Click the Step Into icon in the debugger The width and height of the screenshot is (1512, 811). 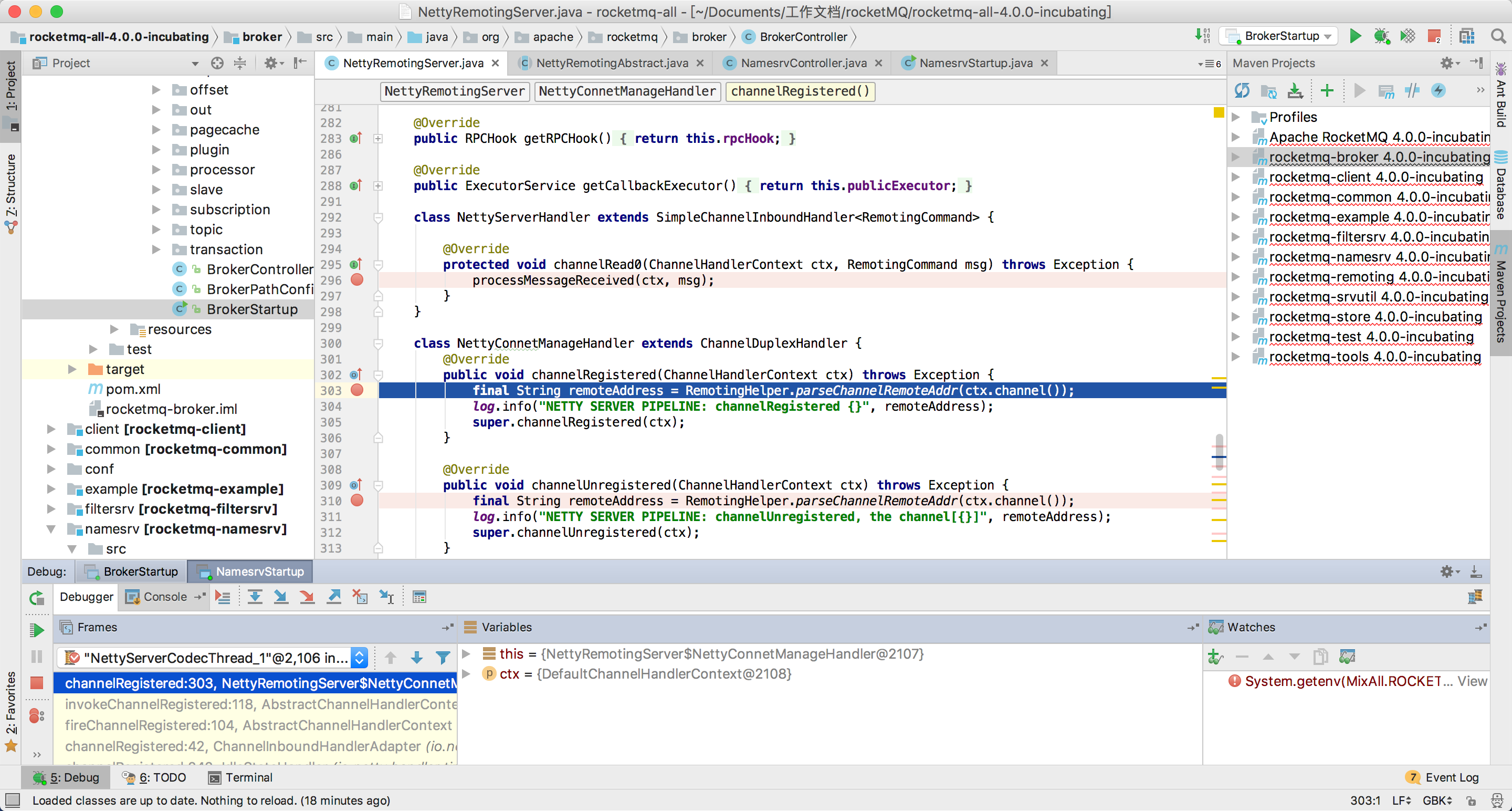point(280,597)
